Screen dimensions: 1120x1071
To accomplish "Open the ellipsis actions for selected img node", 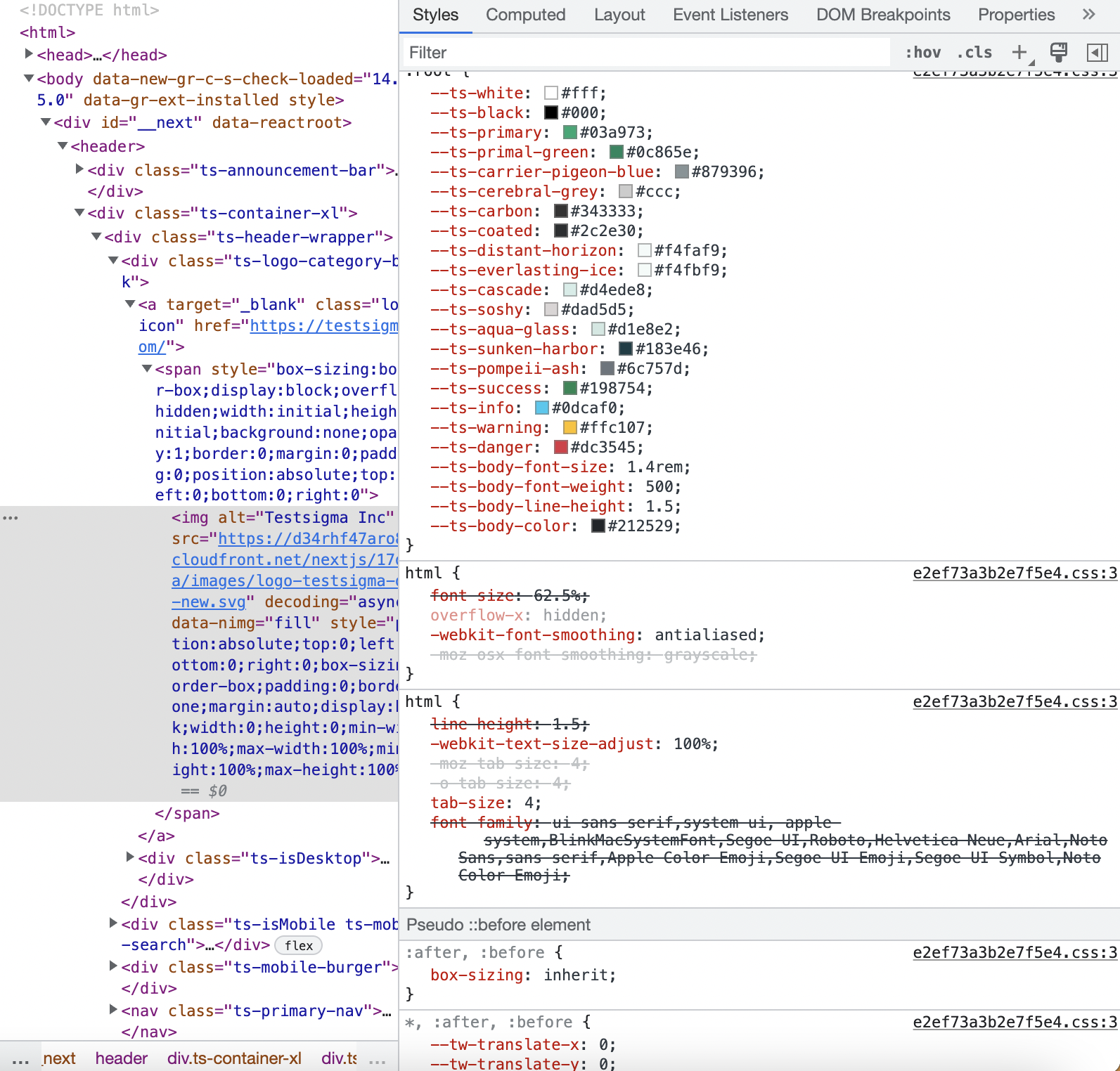I will tap(11, 518).
